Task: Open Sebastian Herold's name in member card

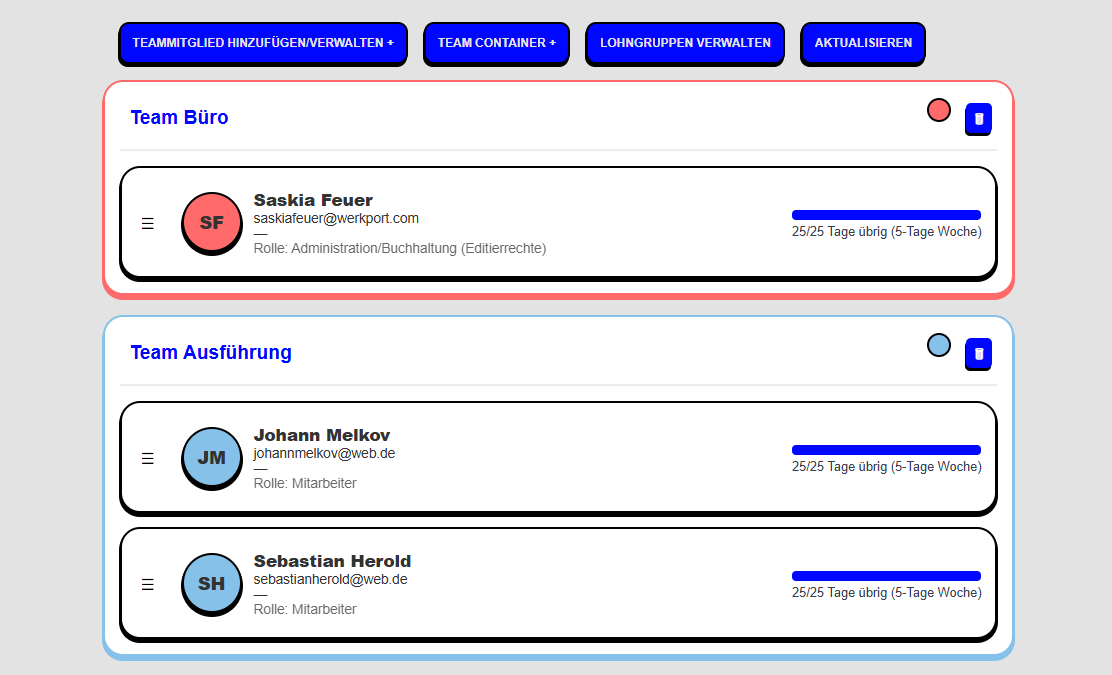Action: 332,561
